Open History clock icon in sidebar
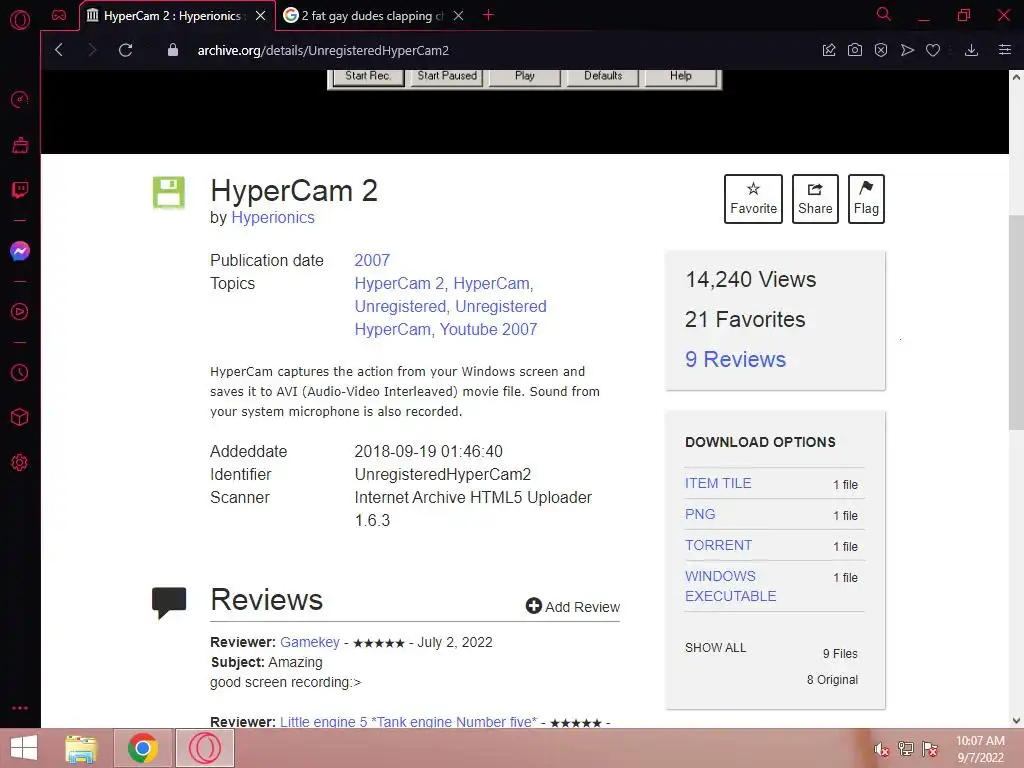 pos(20,372)
